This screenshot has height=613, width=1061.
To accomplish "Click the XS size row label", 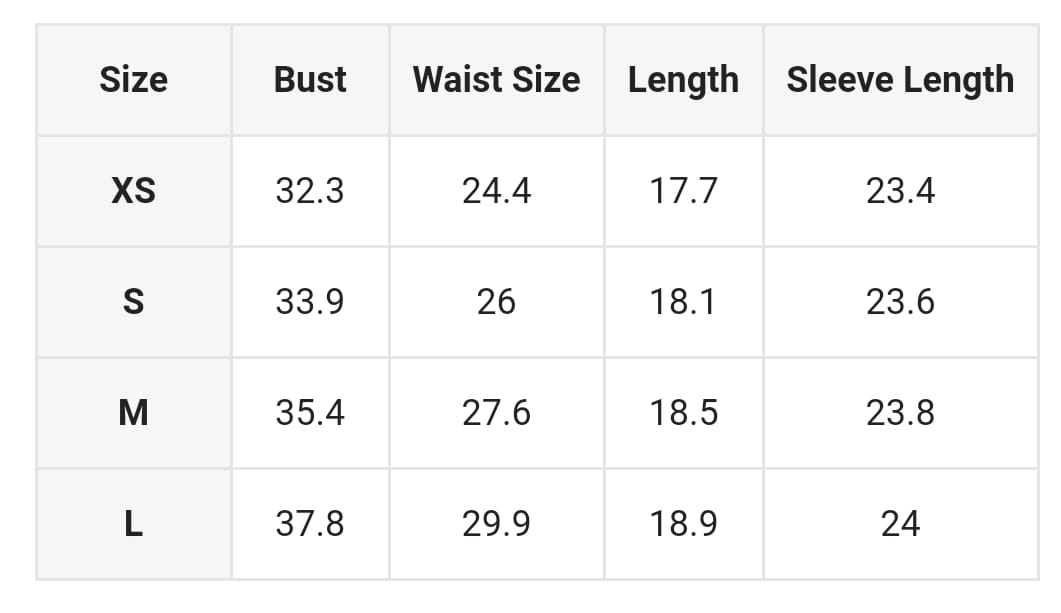I will tap(133, 190).
